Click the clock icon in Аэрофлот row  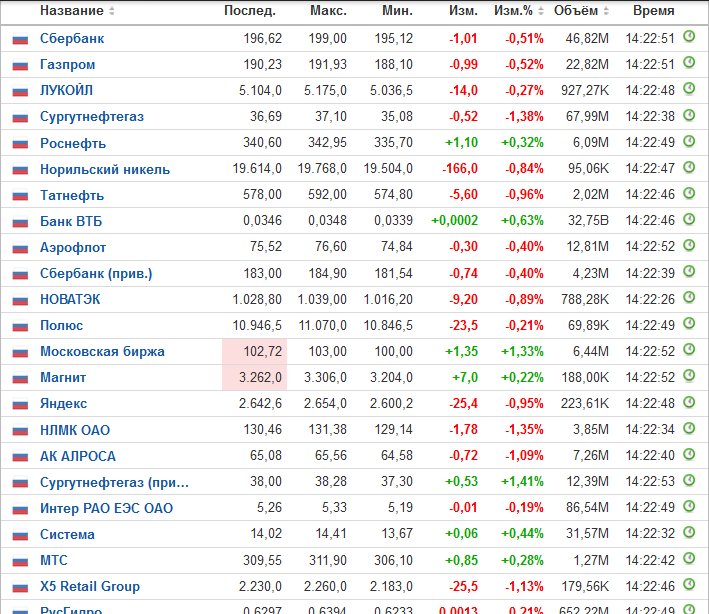coord(689,245)
